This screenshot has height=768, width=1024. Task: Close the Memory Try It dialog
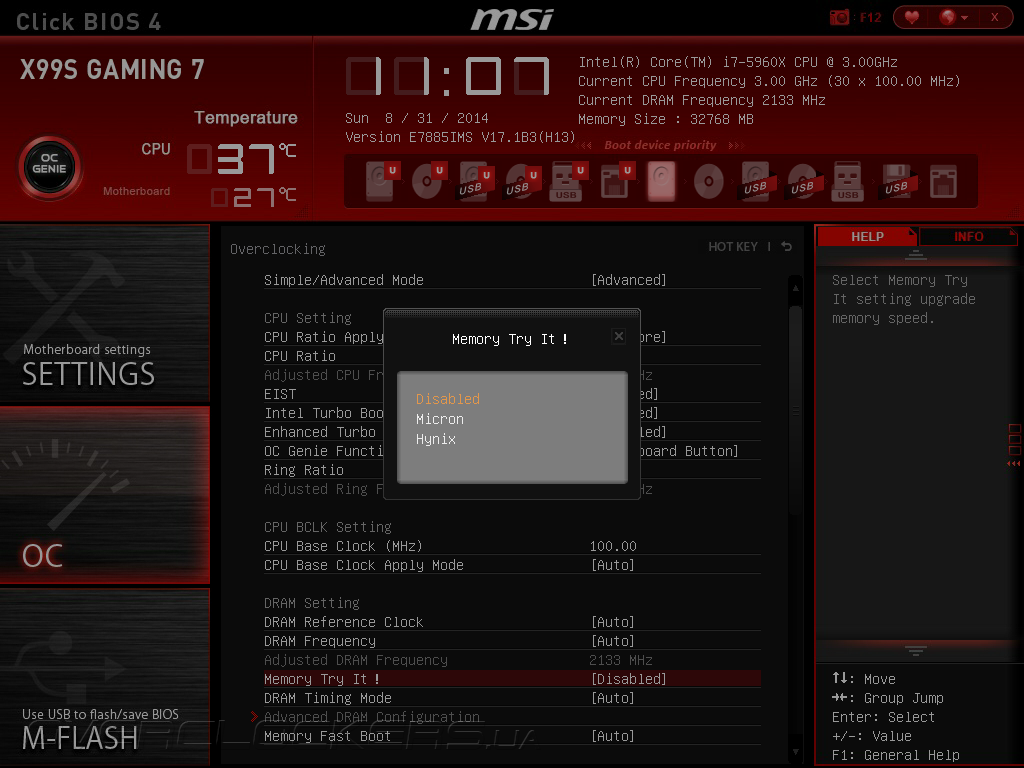pos(618,336)
